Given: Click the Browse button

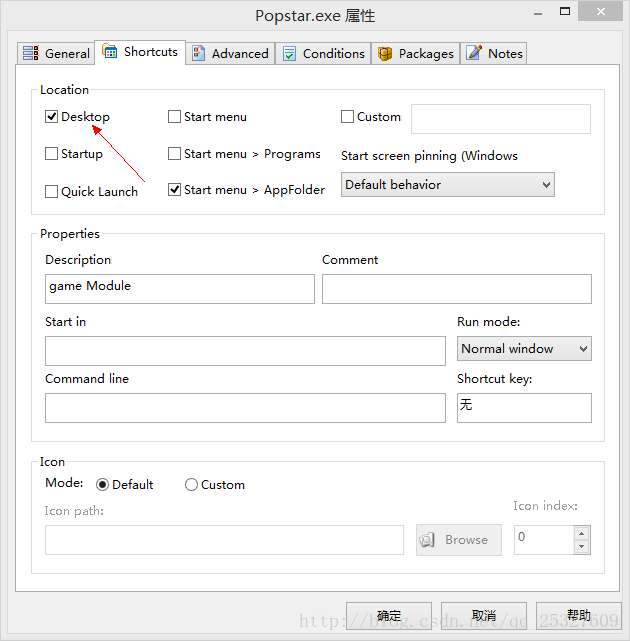Looking at the screenshot, I should [x=459, y=540].
